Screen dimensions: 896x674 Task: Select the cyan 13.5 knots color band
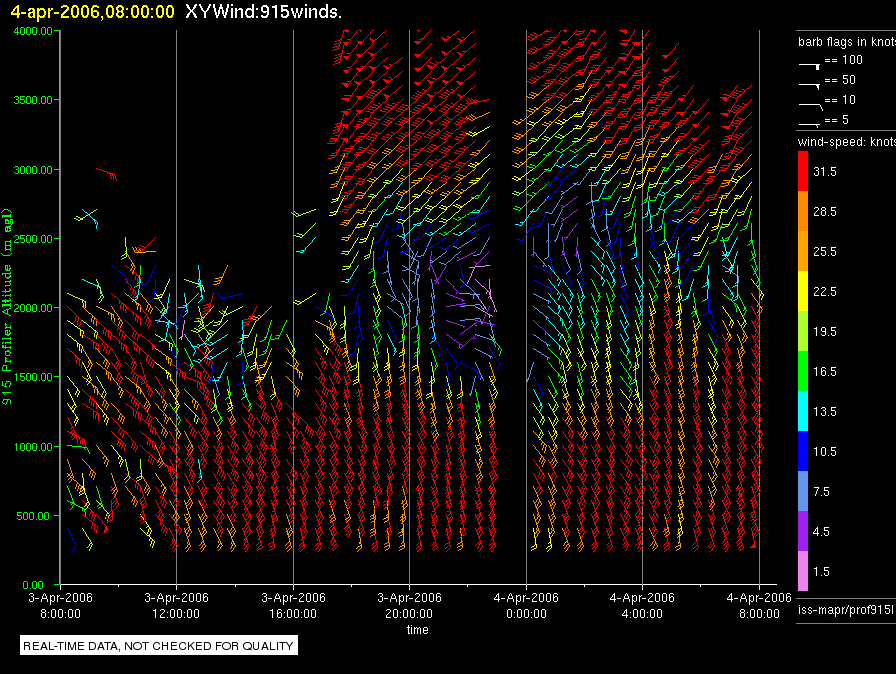(803, 411)
